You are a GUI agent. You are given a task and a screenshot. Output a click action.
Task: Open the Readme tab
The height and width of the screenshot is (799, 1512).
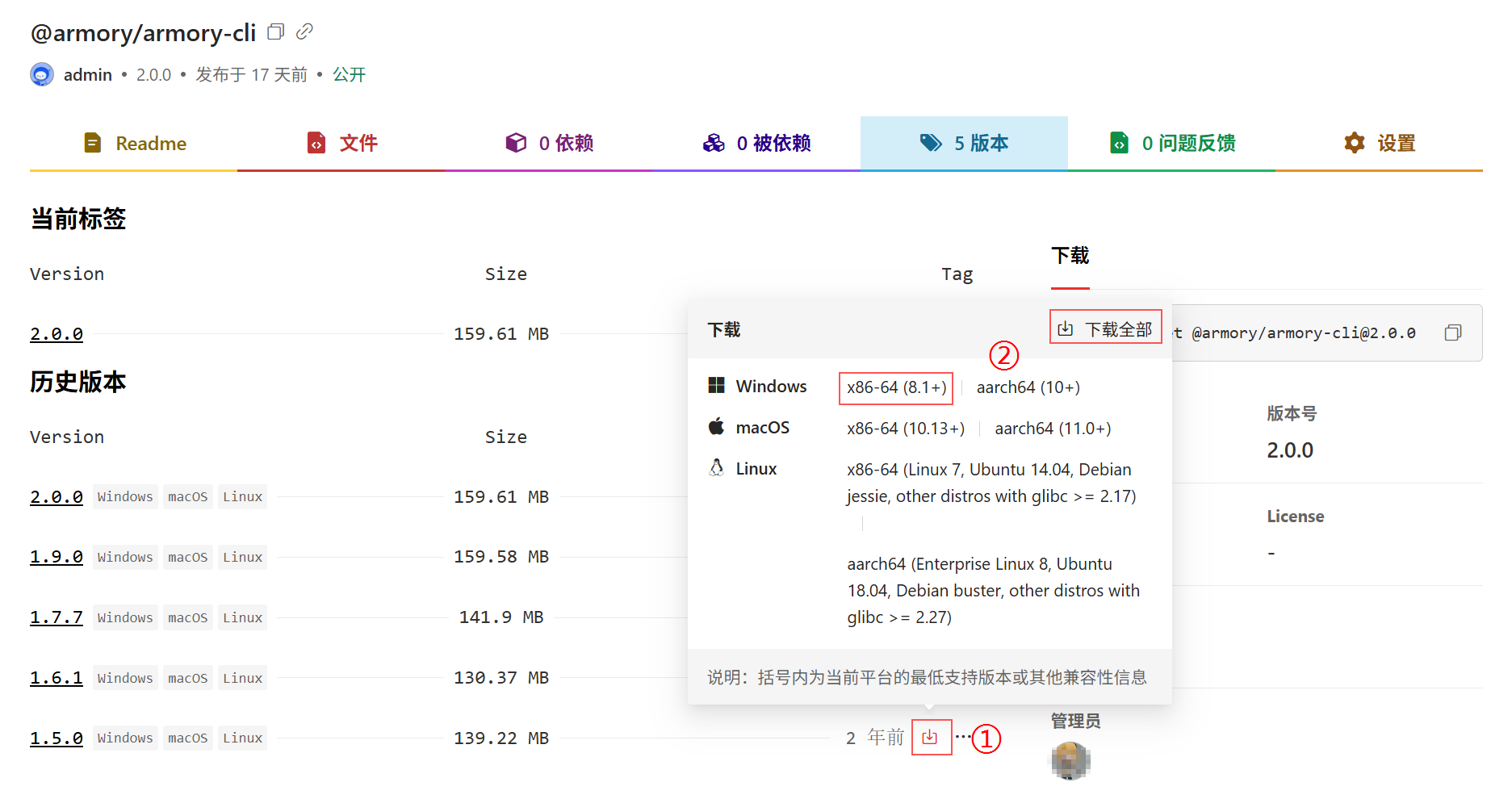point(134,144)
